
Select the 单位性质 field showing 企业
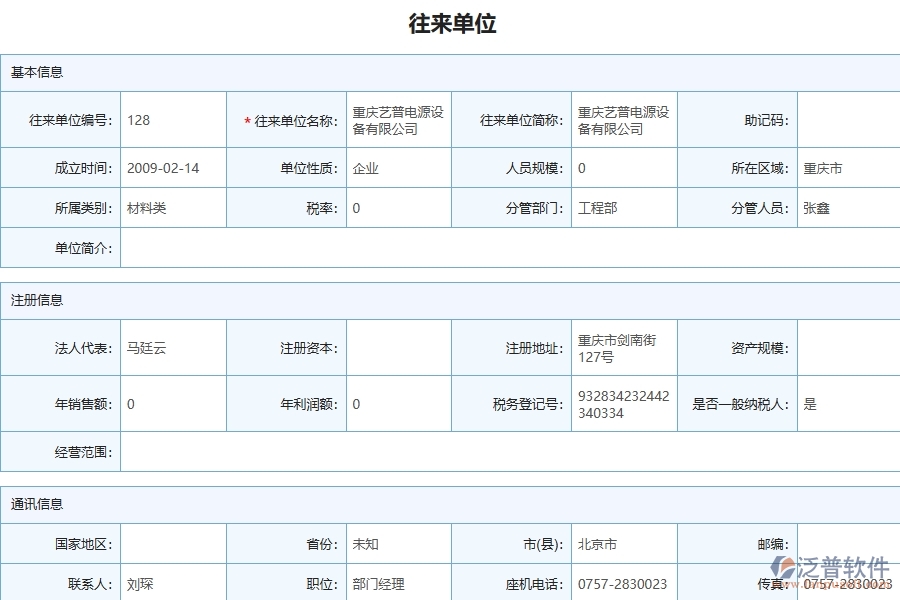pos(398,168)
